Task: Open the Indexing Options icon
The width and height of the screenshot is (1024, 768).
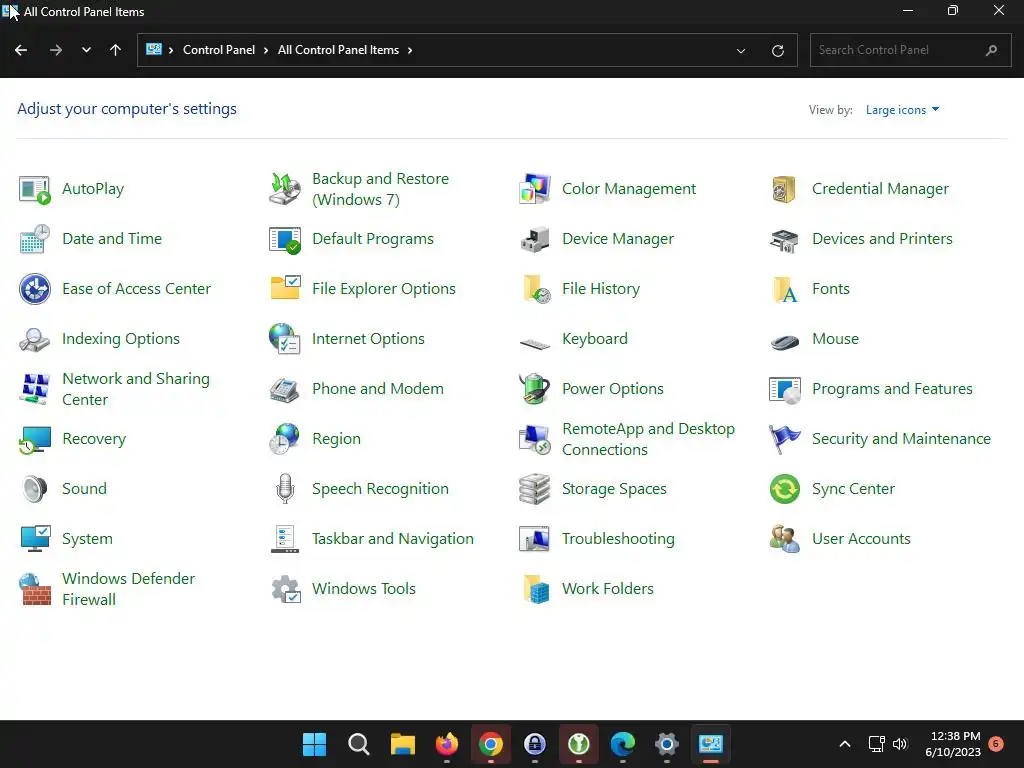Action: pos(35,339)
